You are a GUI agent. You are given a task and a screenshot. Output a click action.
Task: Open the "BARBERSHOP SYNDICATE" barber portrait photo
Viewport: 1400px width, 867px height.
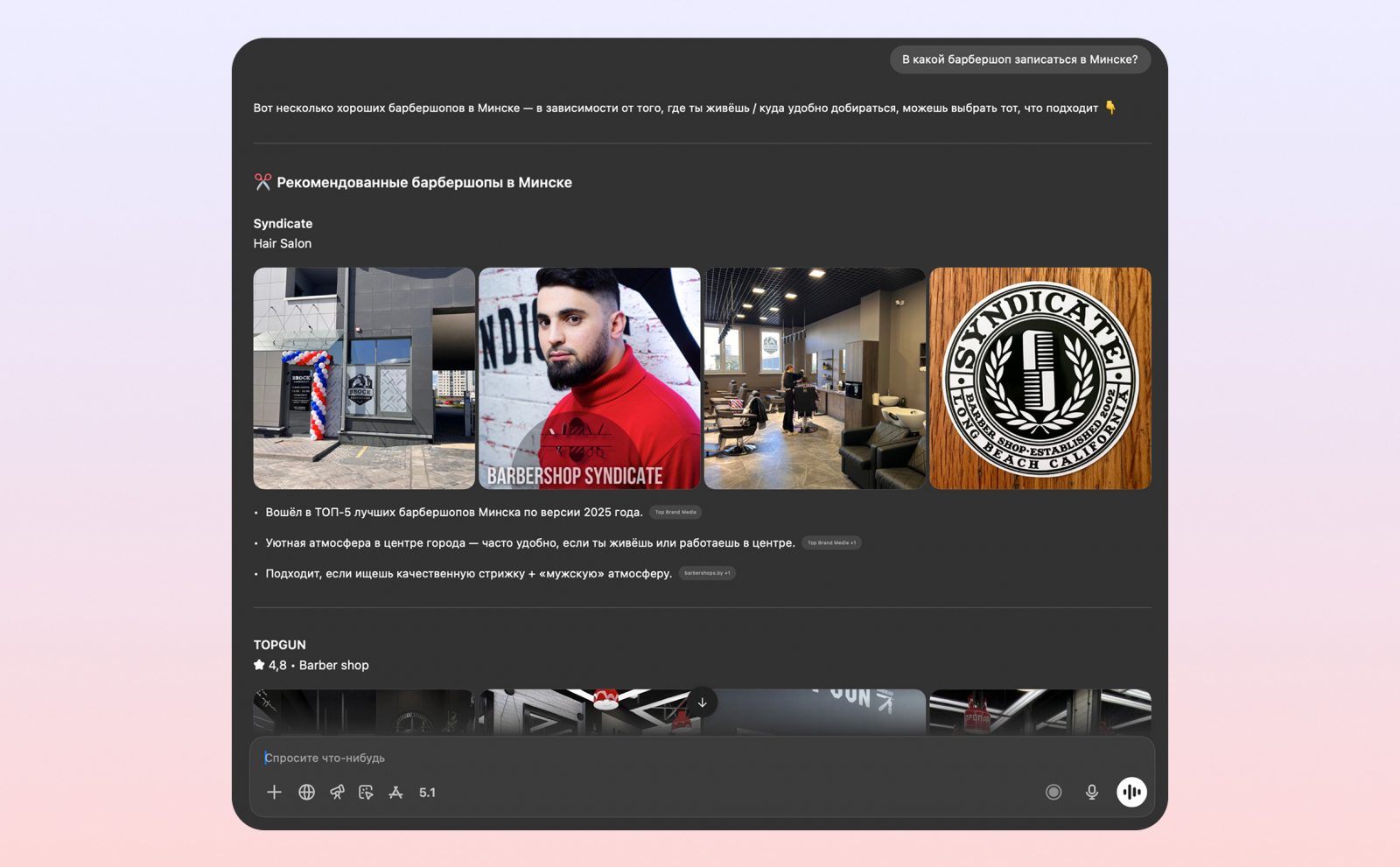(x=590, y=378)
